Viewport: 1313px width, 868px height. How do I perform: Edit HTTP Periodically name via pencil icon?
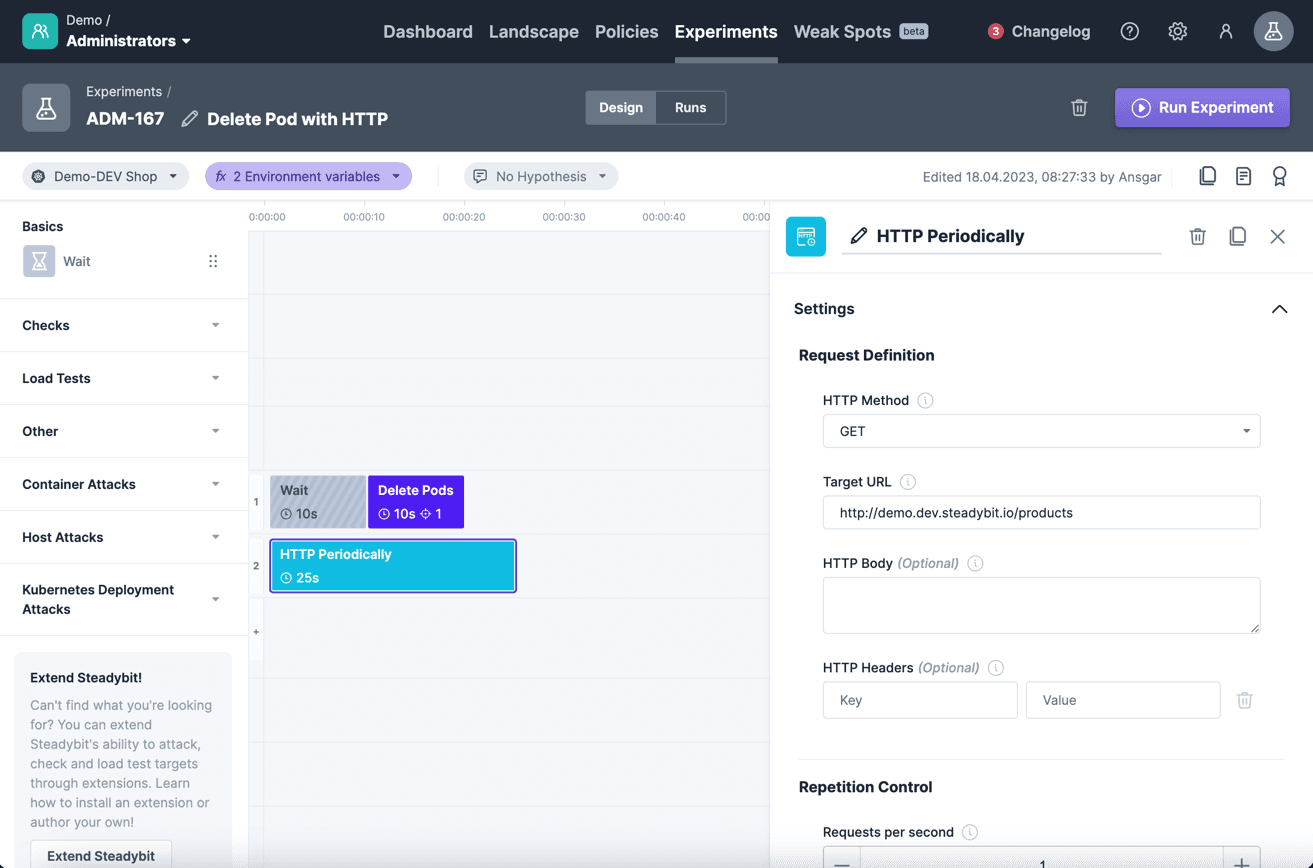pyautogui.click(x=858, y=236)
